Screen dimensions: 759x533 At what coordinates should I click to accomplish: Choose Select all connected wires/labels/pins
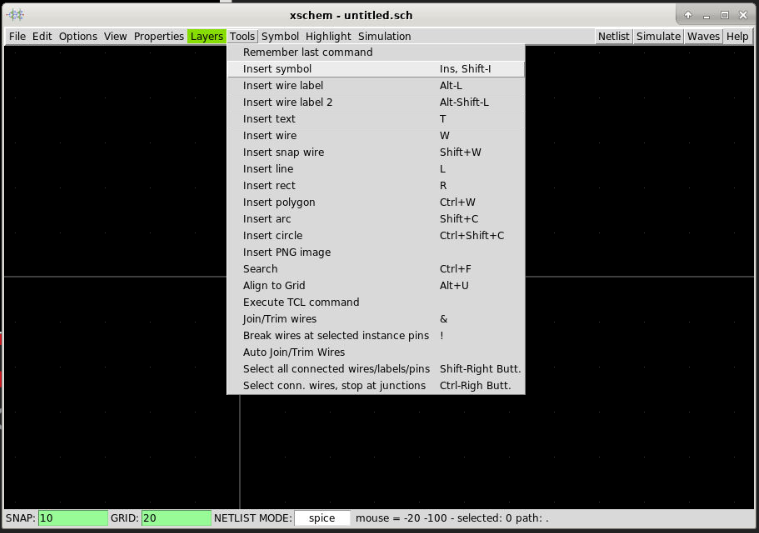[376, 369]
